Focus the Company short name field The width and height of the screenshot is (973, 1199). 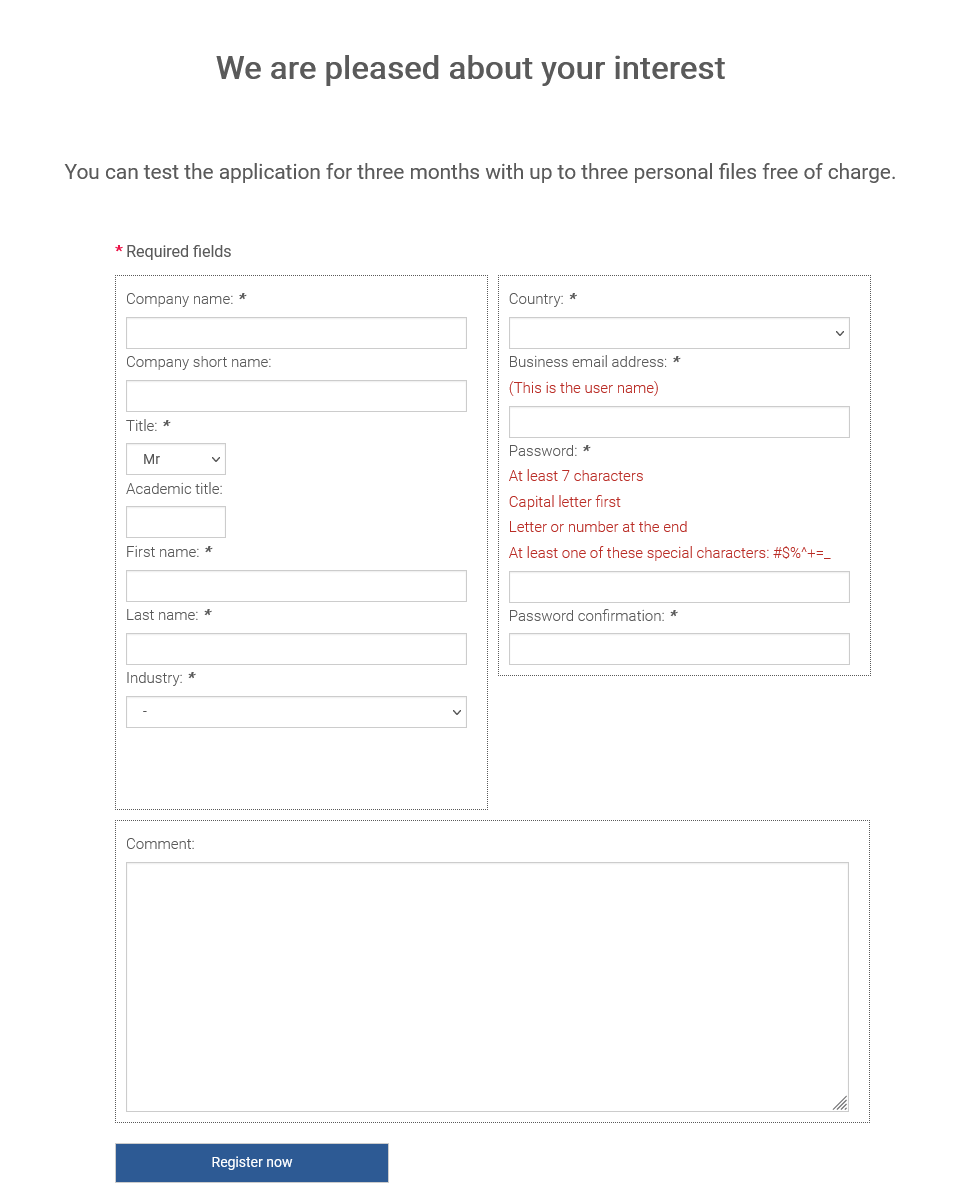296,396
